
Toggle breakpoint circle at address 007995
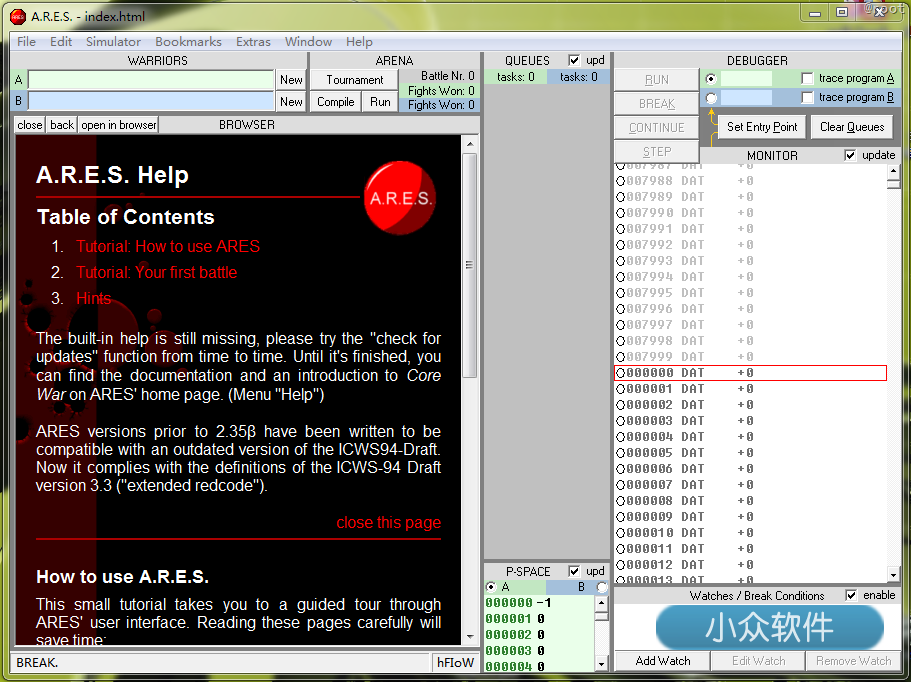(x=621, y=293)
